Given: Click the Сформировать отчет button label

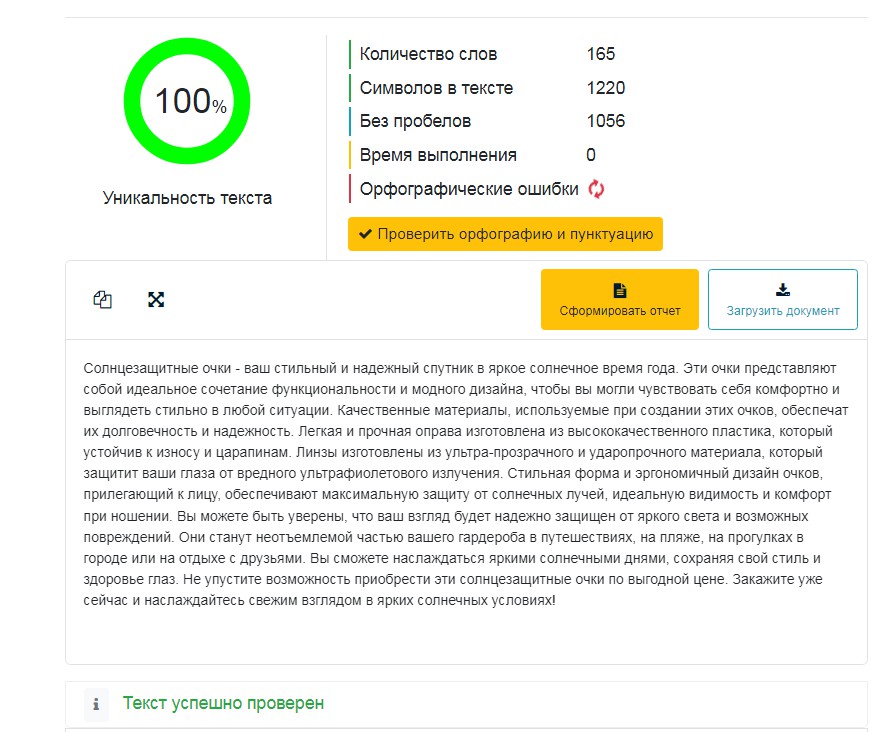Looking at the screenshot, I should coord(620,311).
